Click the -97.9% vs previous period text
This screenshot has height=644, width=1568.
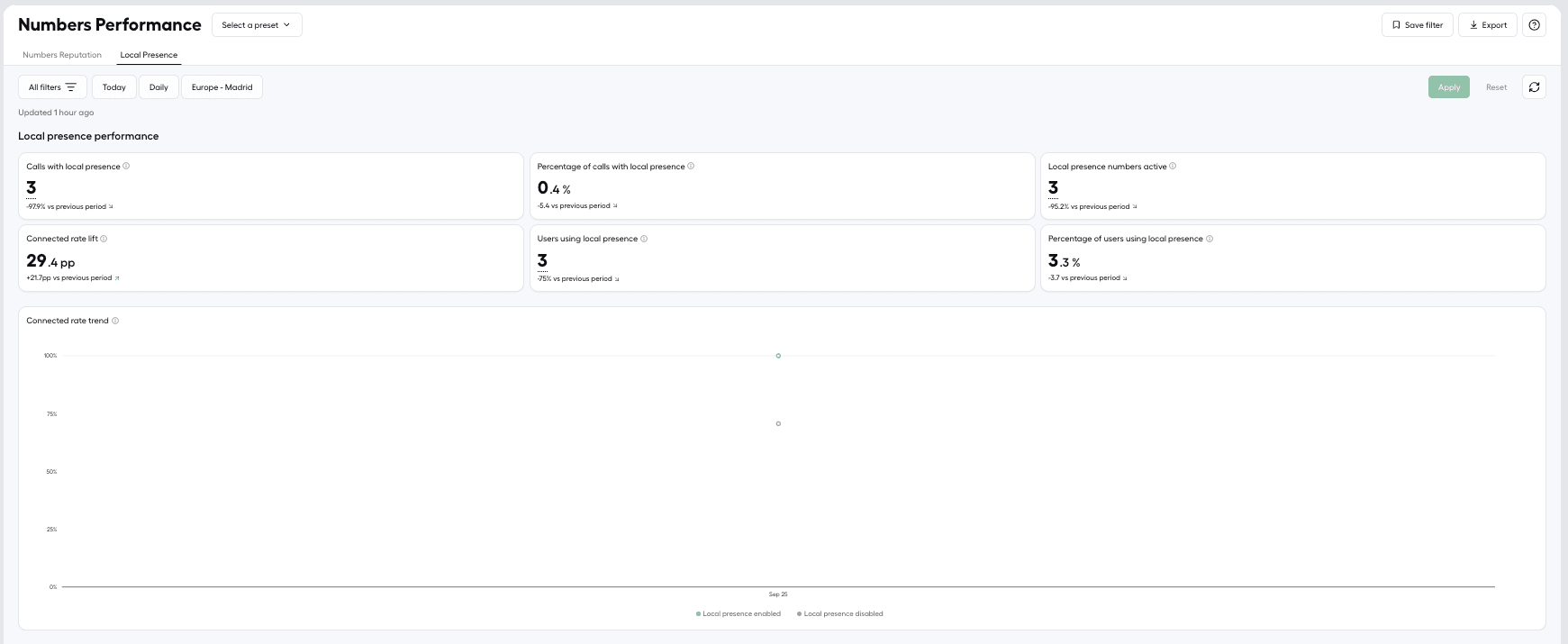tap(67, 206)
